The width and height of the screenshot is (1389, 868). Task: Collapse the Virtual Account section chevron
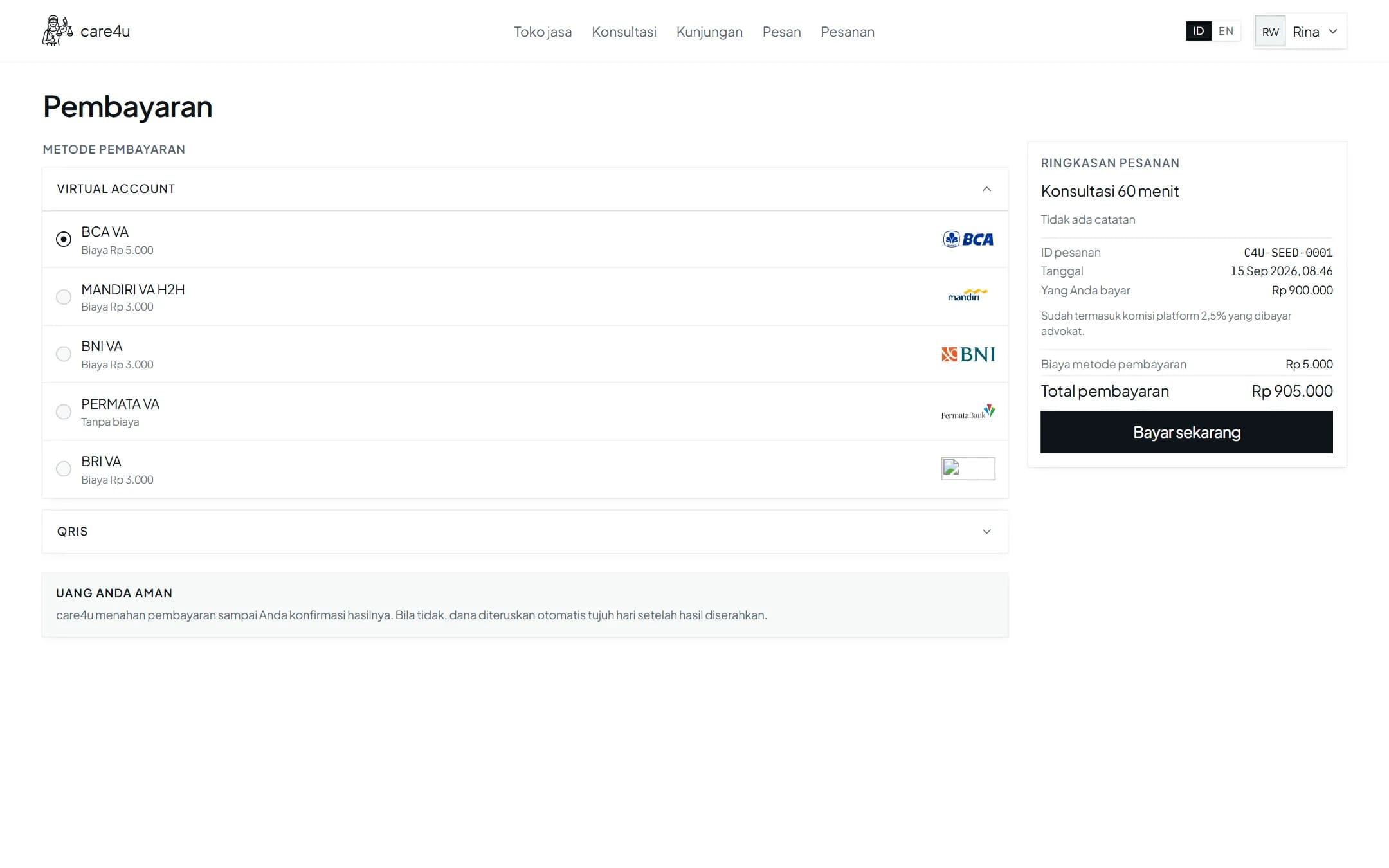pyautogui.click(x=986, y=189)
